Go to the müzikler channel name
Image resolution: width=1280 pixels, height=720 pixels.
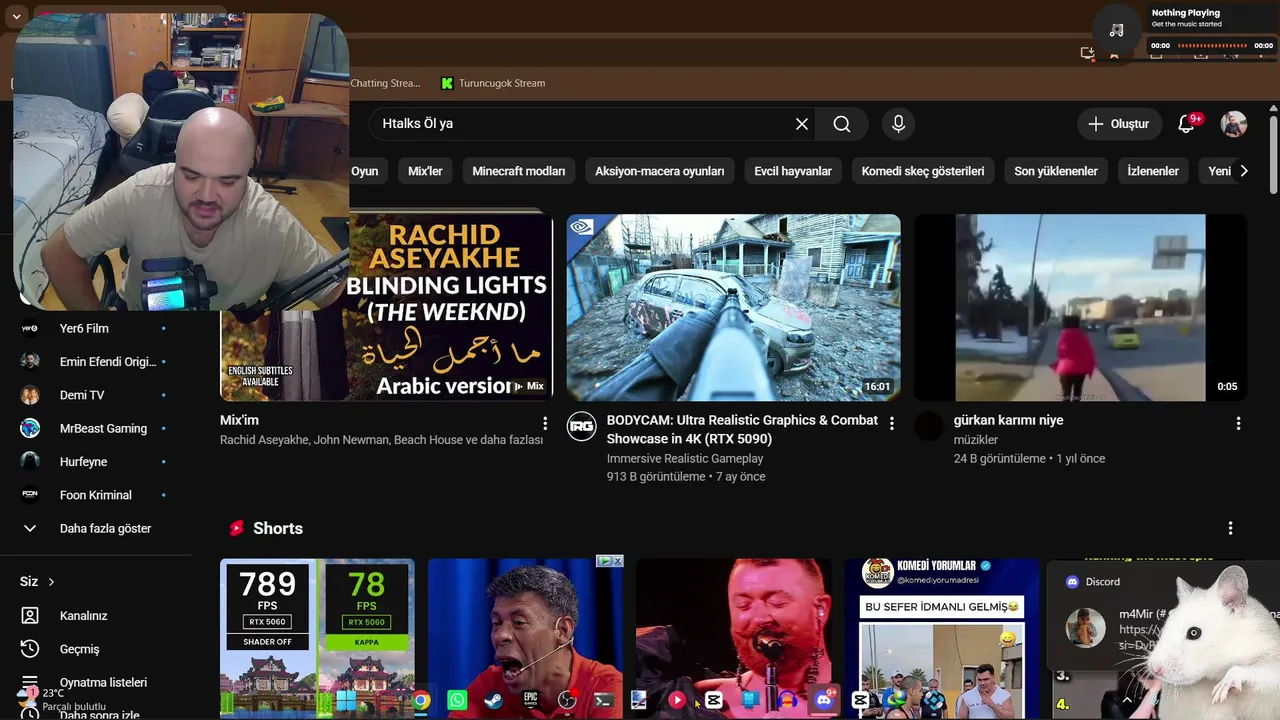point(976,440)
